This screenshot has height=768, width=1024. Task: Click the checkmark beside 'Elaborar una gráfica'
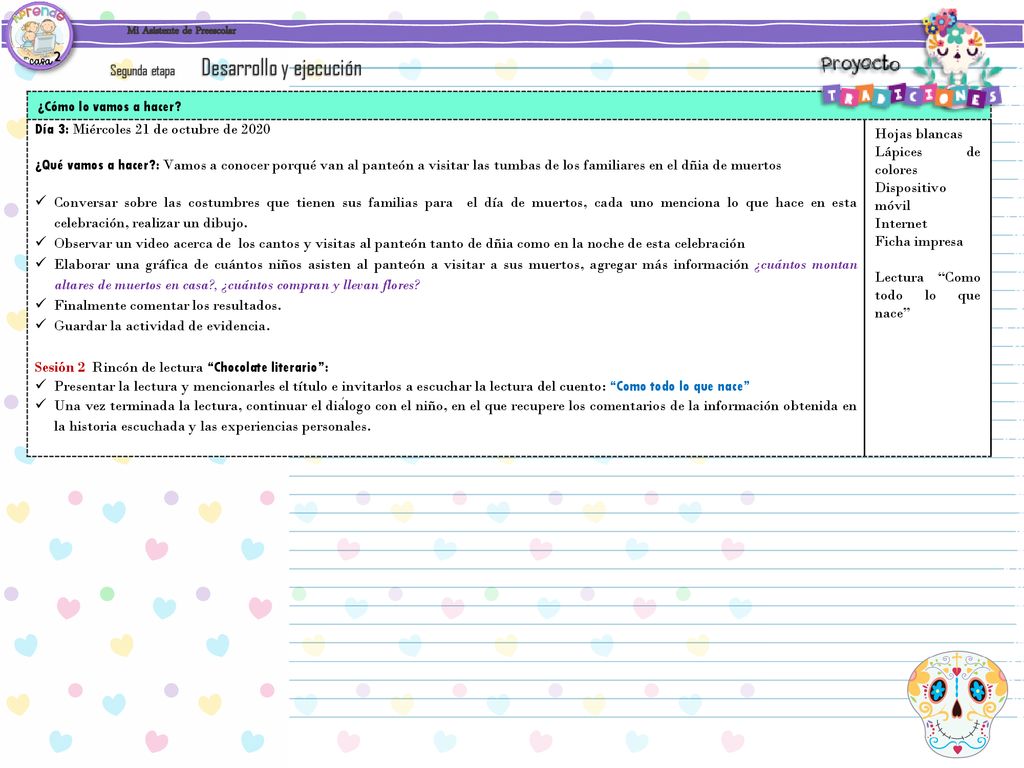coord(41,263)
